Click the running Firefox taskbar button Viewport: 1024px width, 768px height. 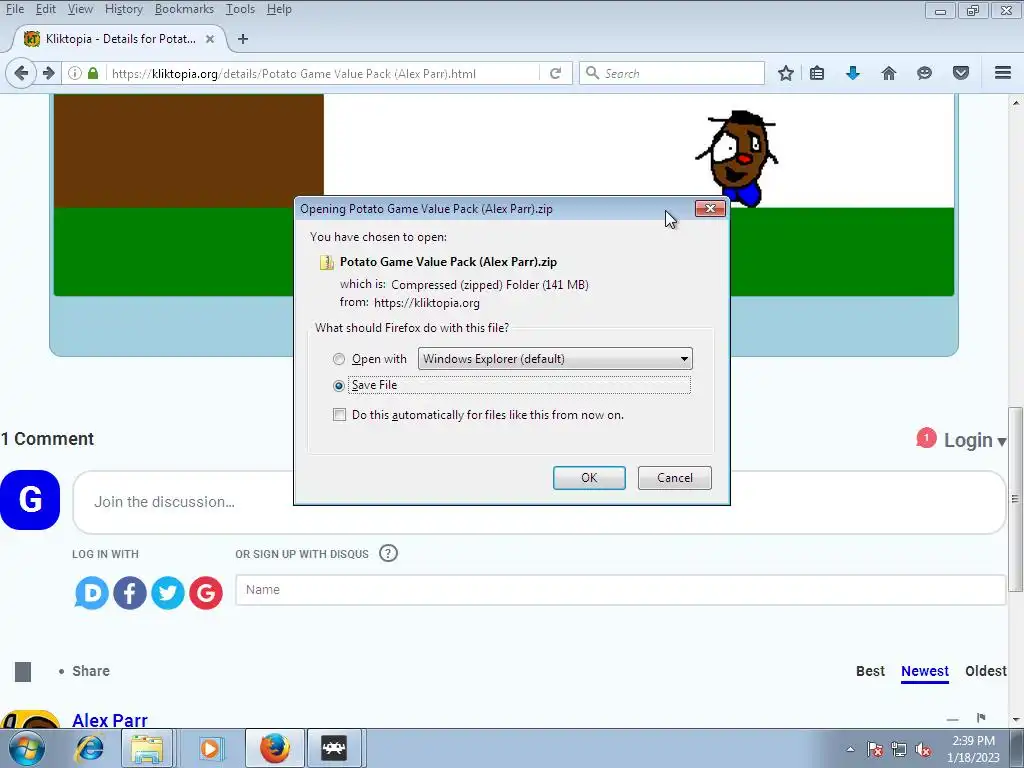tap(274, 748)
